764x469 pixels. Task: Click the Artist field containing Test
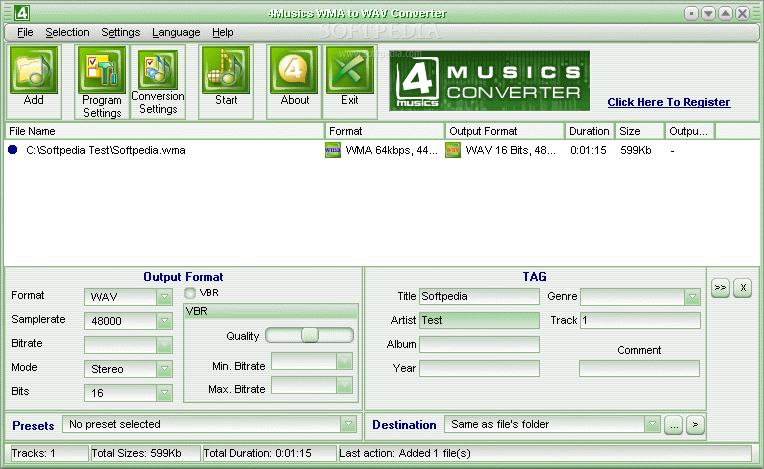[x=479, y=320]
